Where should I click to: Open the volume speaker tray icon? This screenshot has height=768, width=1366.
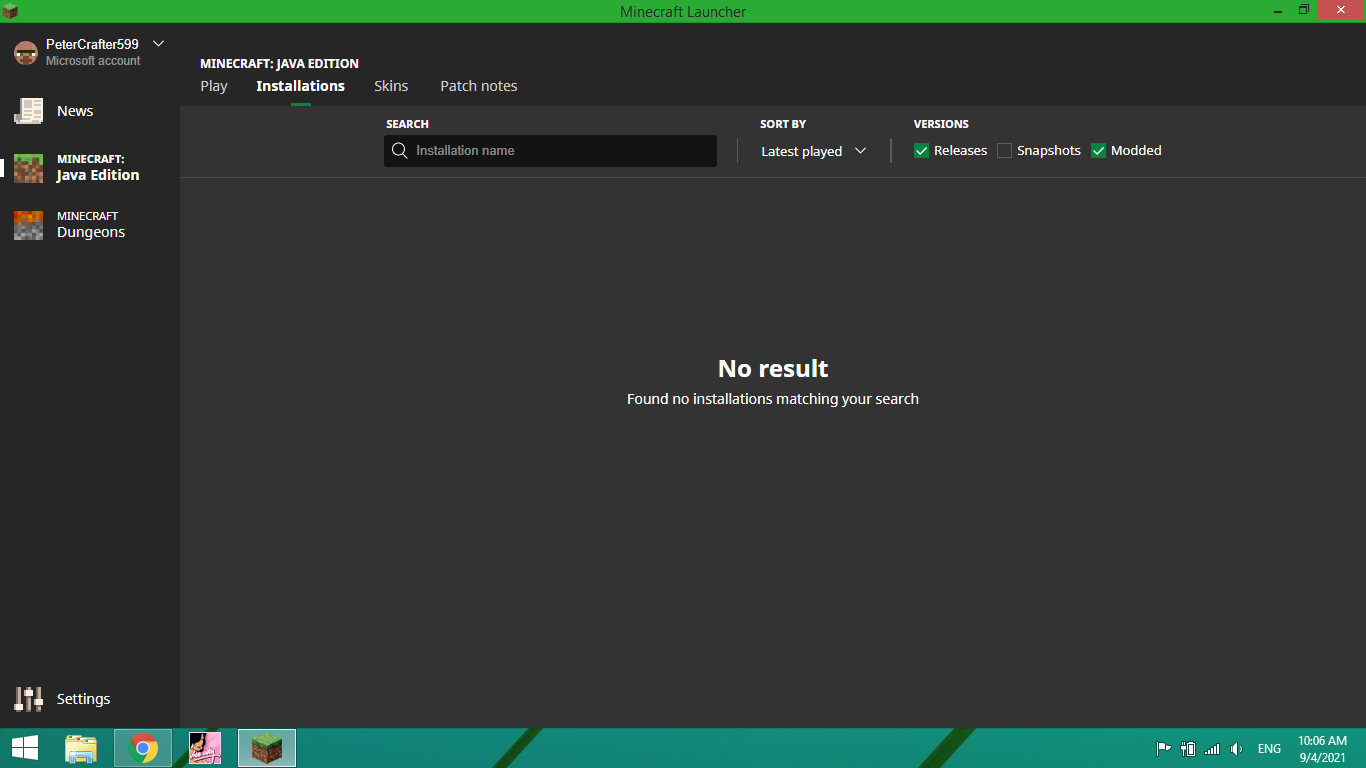pyautogui.click(x=1237, y=749)
